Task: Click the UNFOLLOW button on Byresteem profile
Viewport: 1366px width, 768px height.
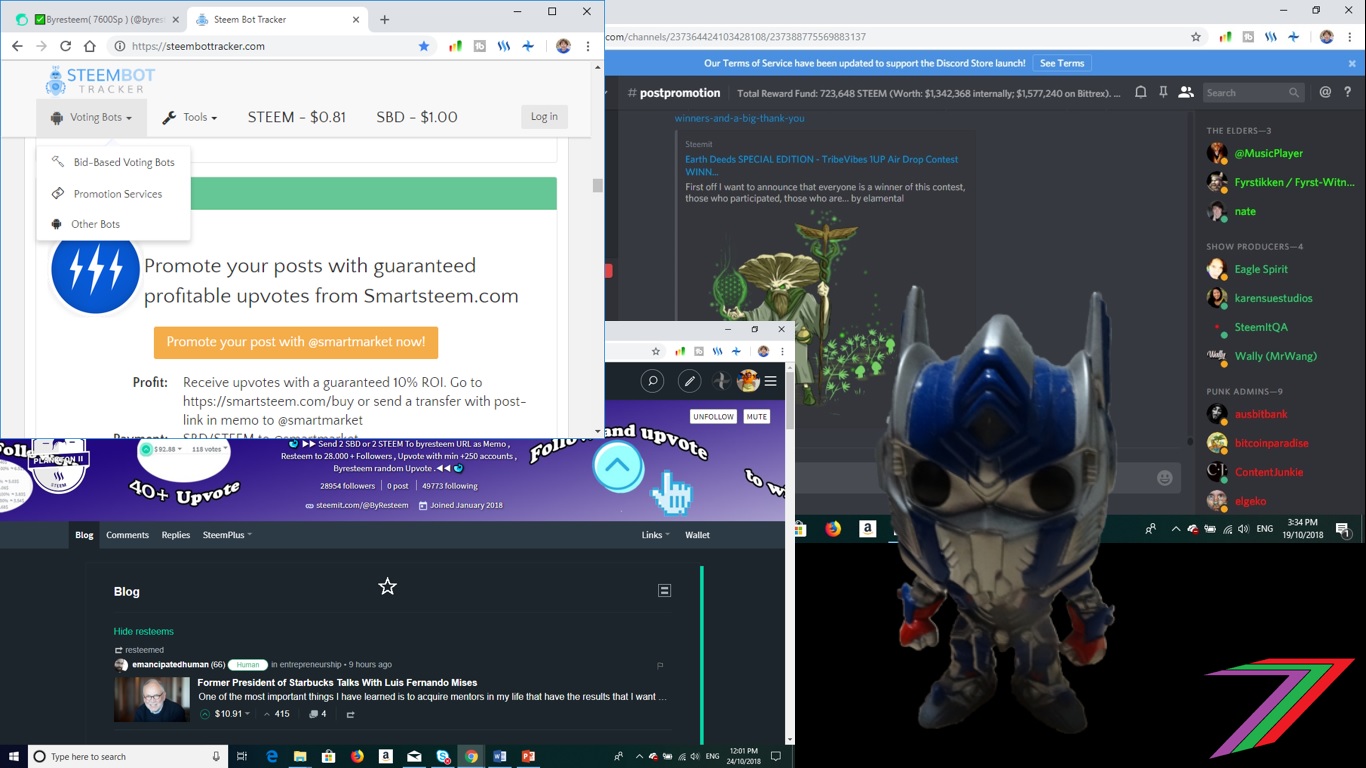Action: point(713,416)
